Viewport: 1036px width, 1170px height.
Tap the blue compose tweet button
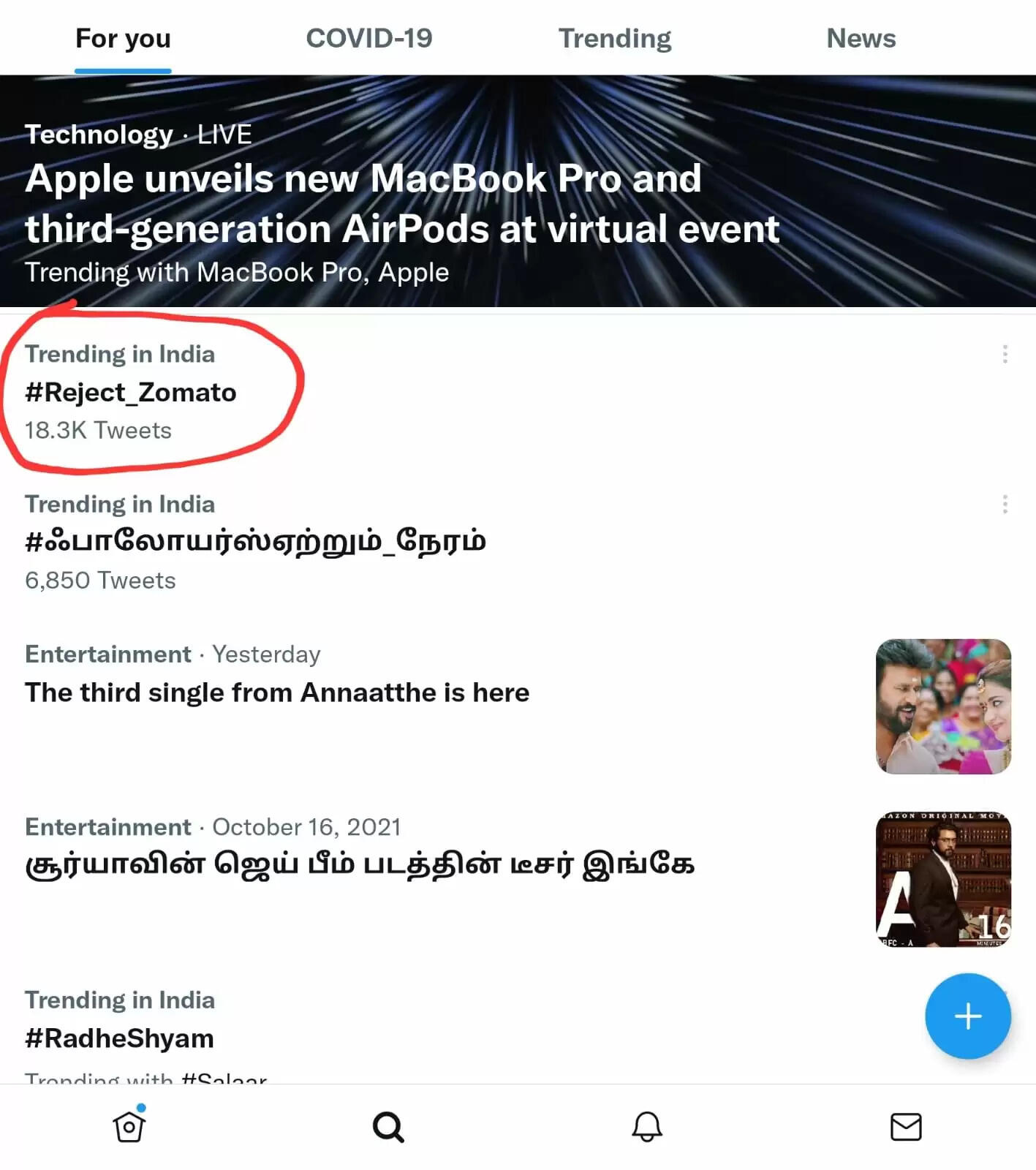[x=967, y=1016]
